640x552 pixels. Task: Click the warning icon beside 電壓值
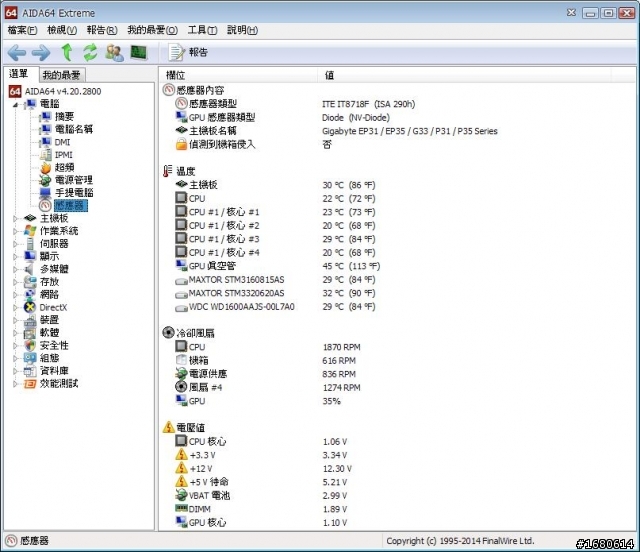point(169,427)
